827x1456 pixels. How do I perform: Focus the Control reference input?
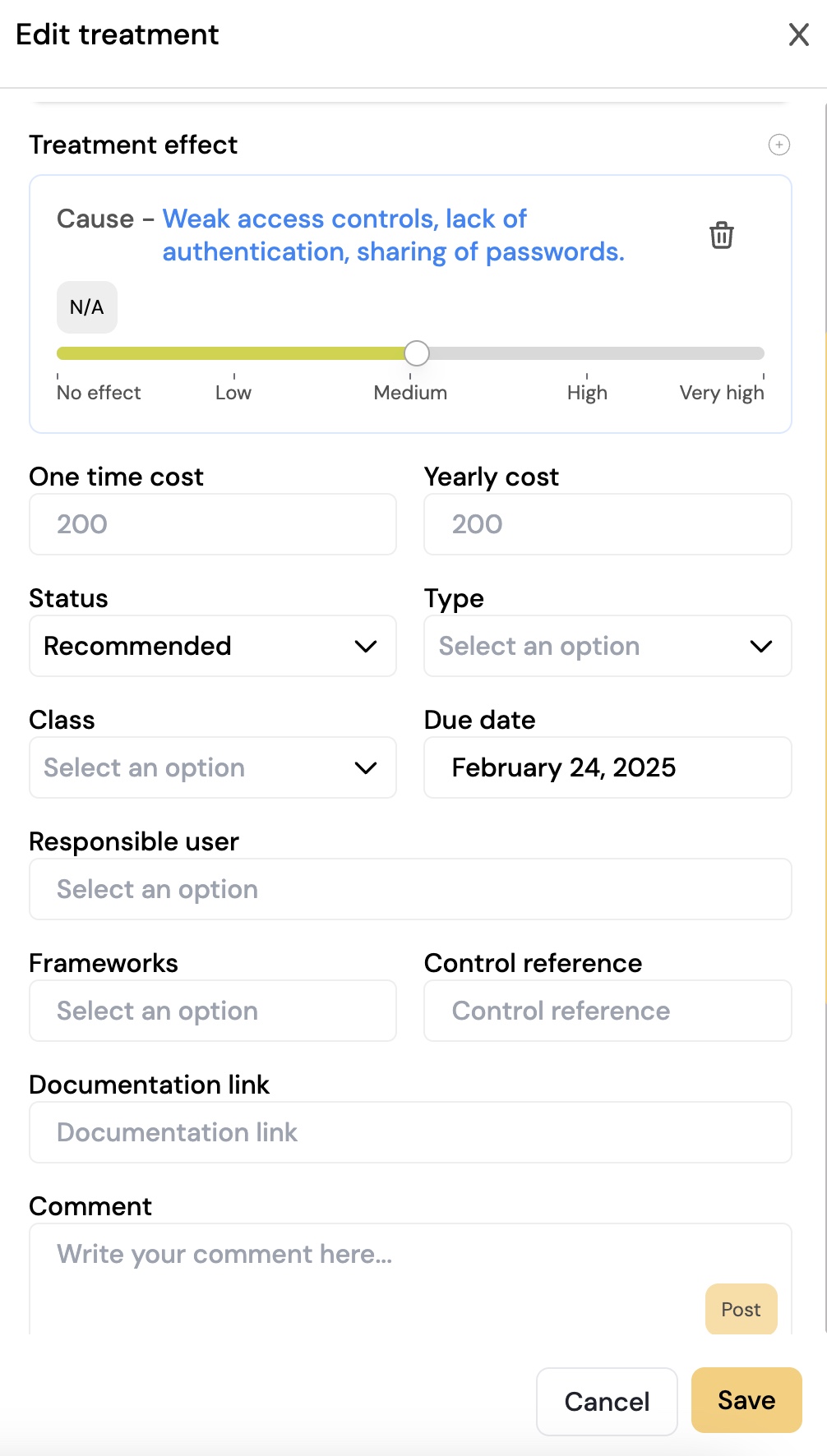coord(608,1011)
